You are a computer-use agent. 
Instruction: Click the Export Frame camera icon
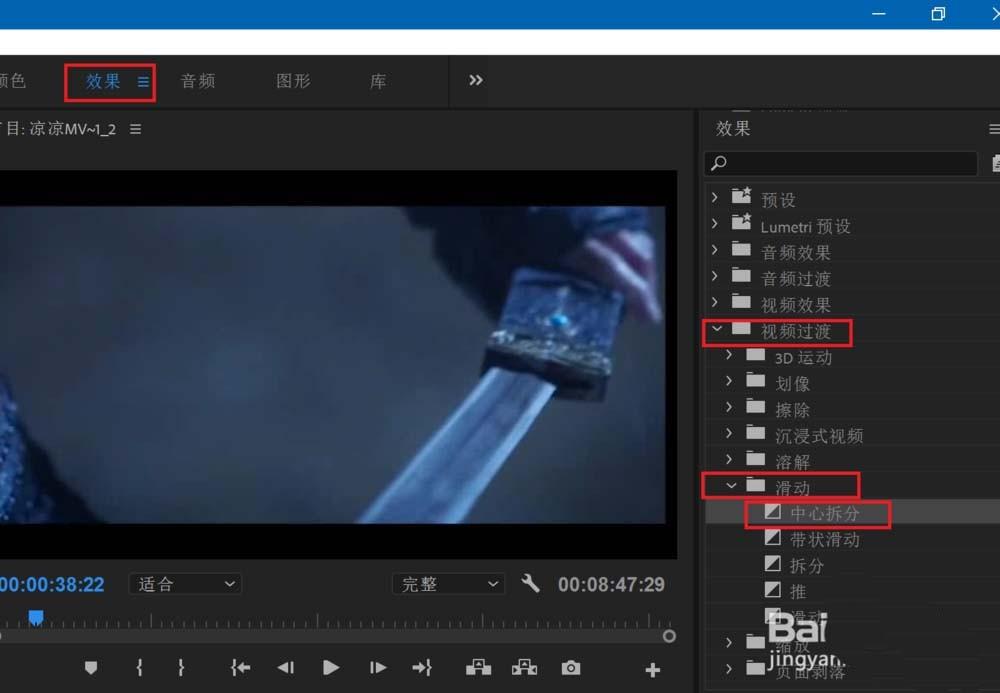[x=570, y=669]
